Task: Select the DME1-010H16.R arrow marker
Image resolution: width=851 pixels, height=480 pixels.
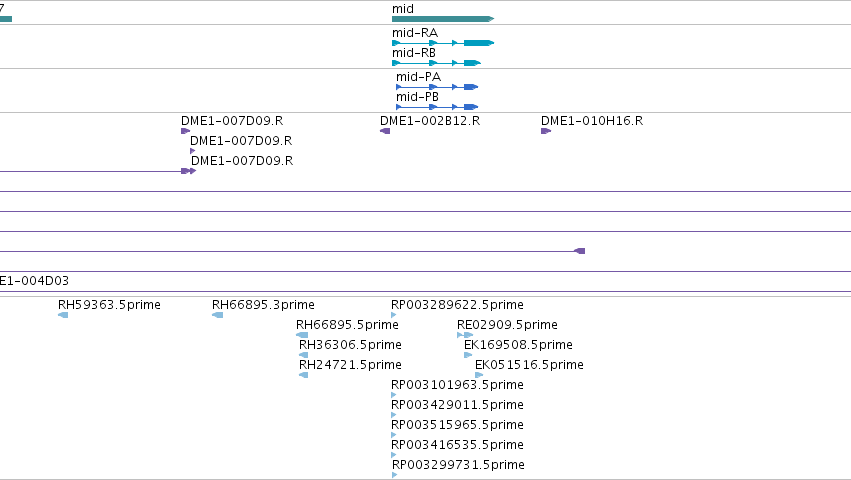Action: point(546,131)
